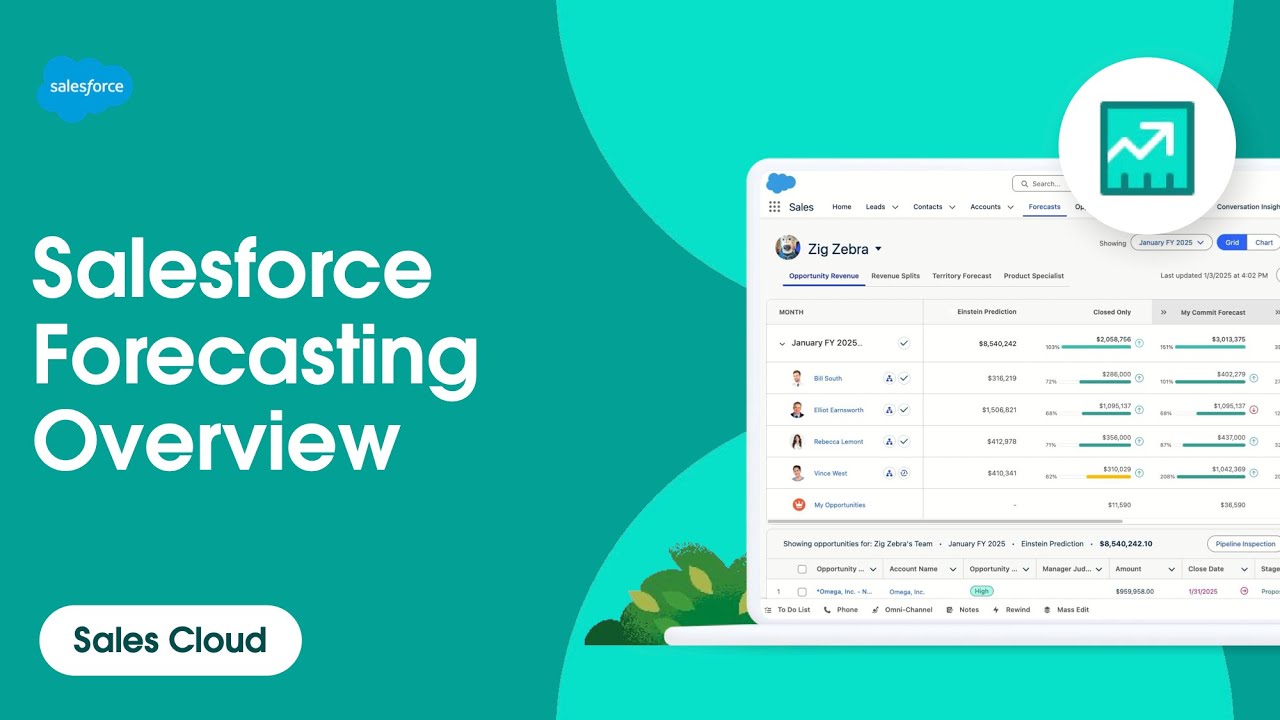Open Mass Edit utility
1280x720 pixels.
[1066, 610]
